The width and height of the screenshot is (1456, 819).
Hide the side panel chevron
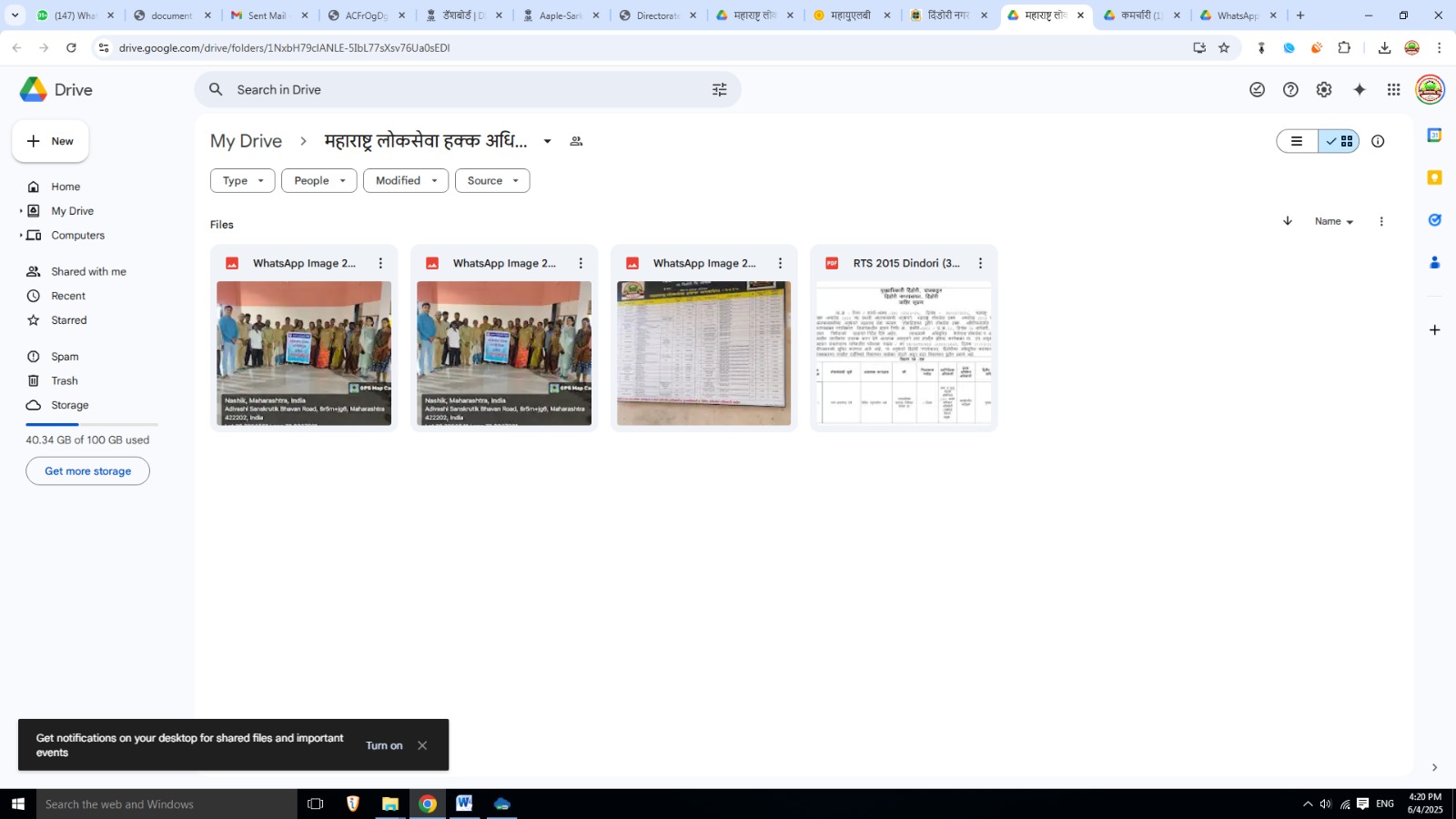pos(1434,767)
